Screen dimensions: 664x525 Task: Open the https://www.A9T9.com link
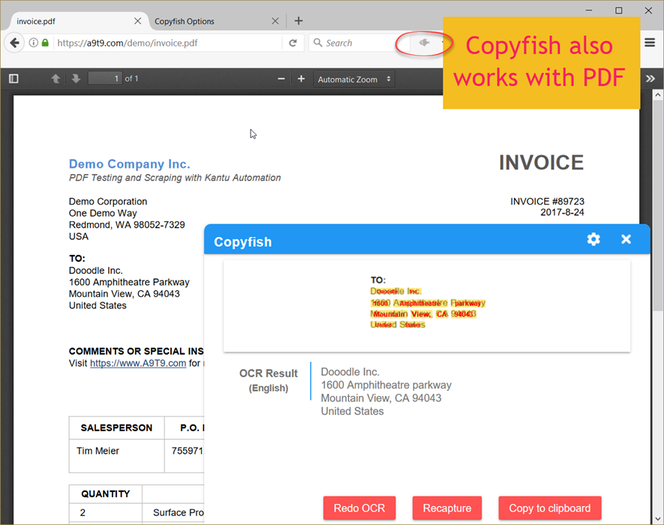point(138,363)
